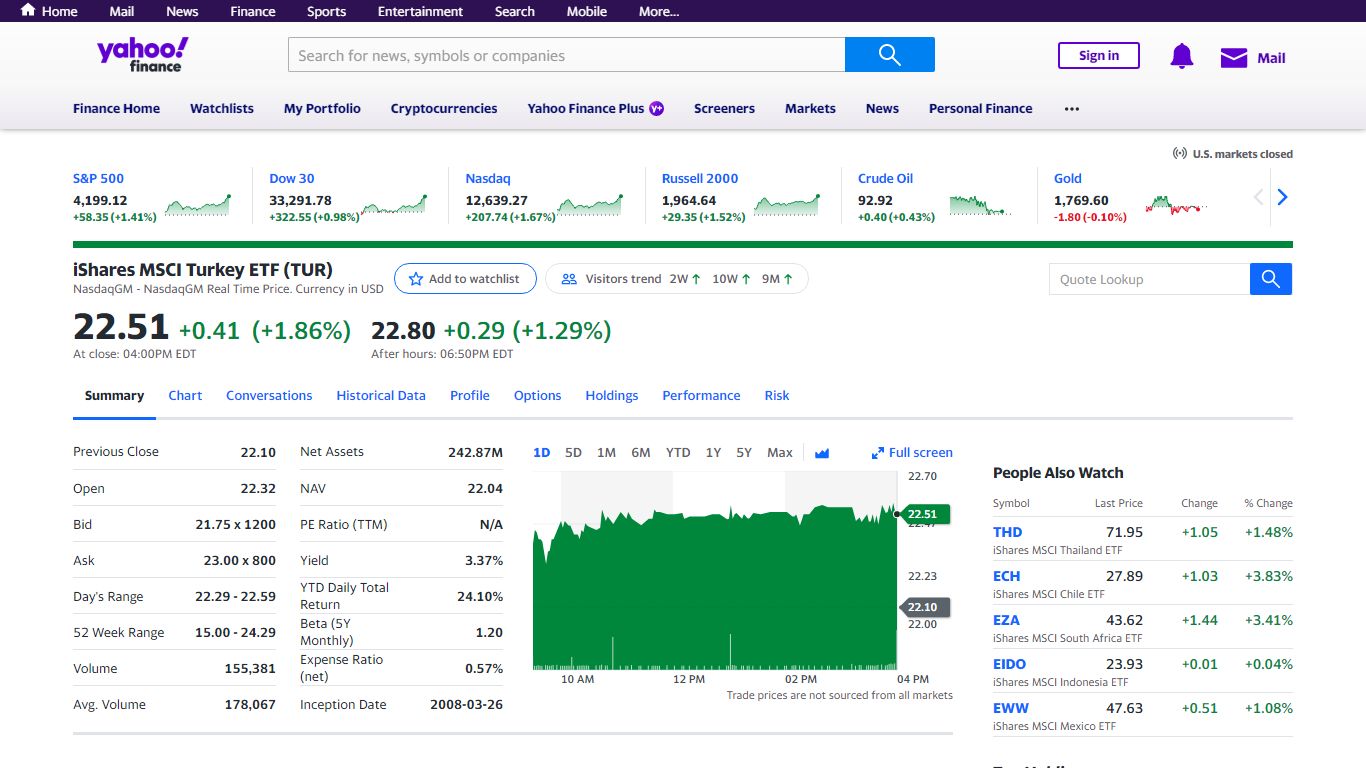Image resolution: width=1366 pixels, height=768 pixels.
Task: Click the blue search magnifier button
Action: tap(890, 55)
